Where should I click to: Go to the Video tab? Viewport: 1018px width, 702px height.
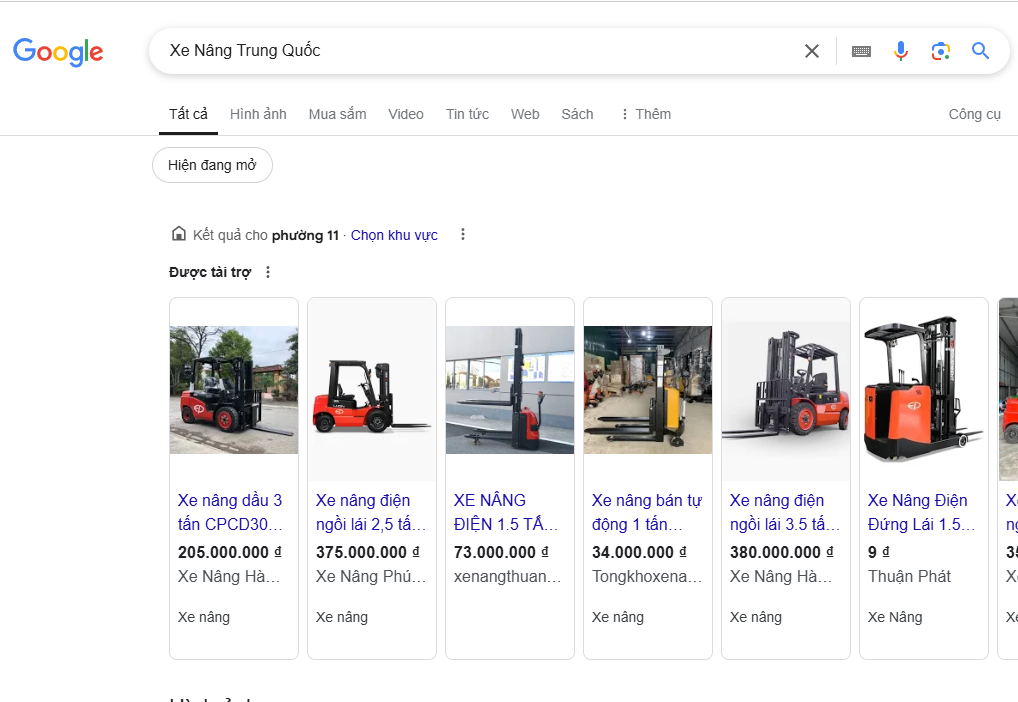(406, 114)
